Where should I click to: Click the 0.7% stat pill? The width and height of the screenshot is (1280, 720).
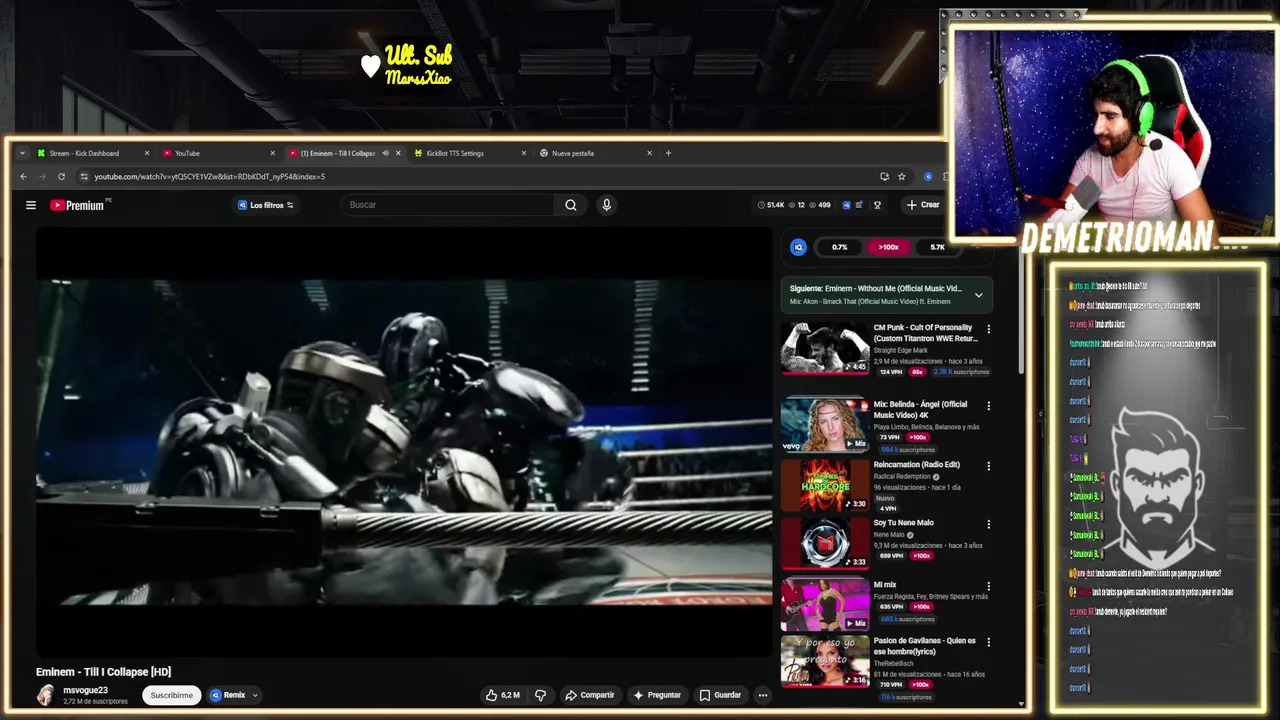(x=840, y=247)
